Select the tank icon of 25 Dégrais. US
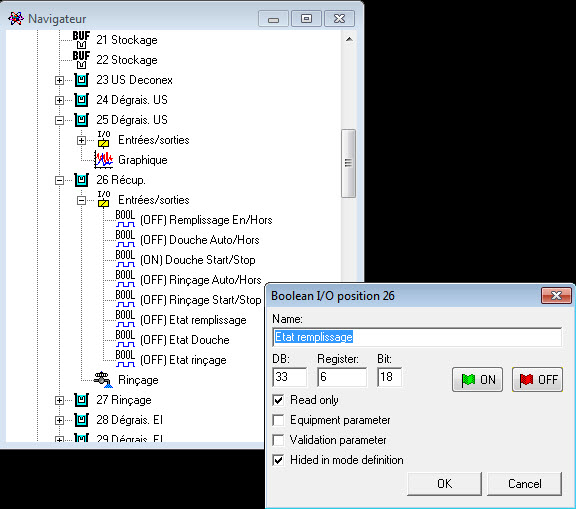The width and height of the screenshot is (576, 509). [82, 120]
